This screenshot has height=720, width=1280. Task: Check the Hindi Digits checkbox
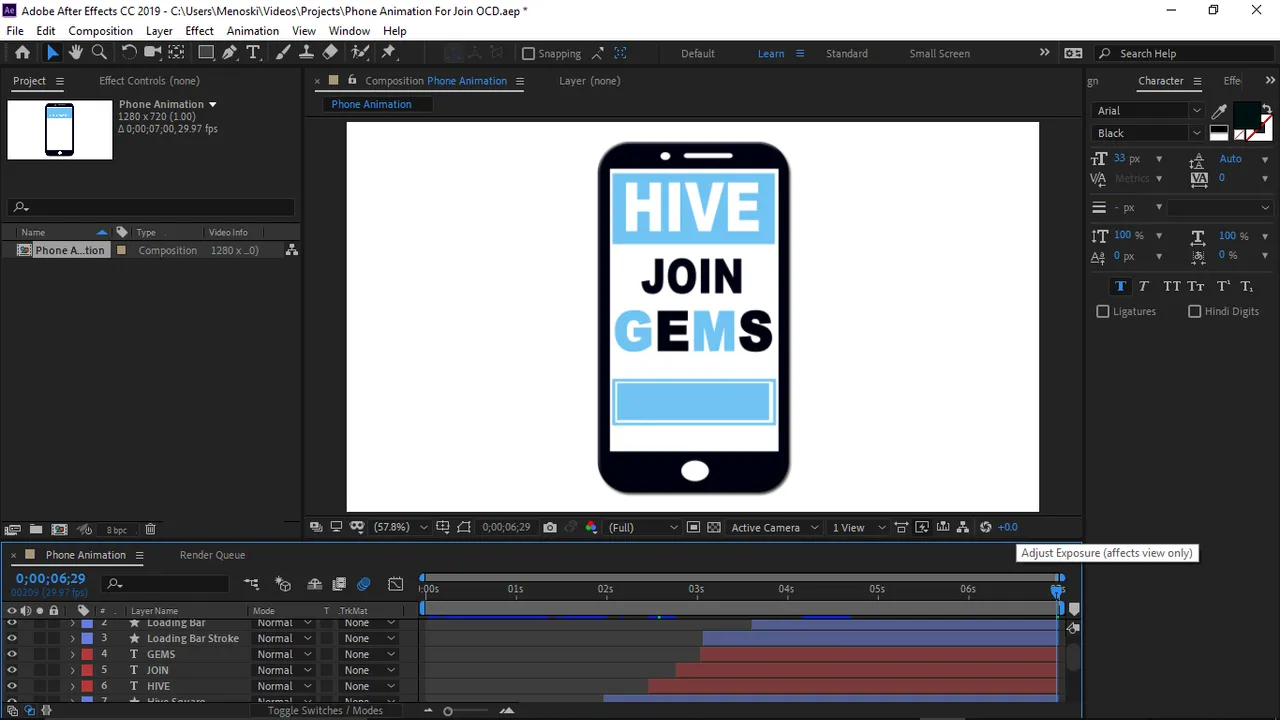(x=1194, y=312)
